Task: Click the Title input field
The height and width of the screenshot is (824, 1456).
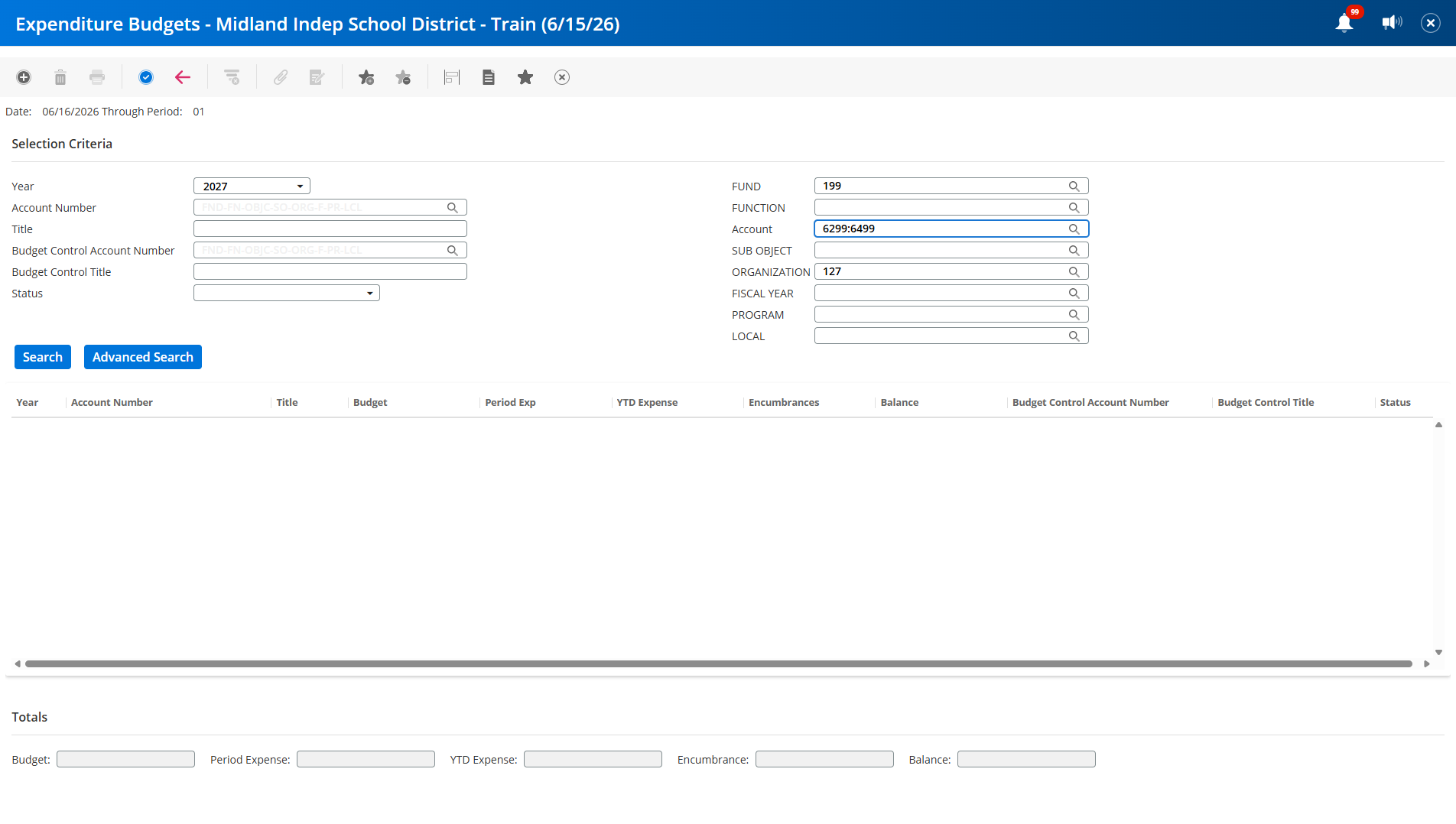Action: coord(330,229)
